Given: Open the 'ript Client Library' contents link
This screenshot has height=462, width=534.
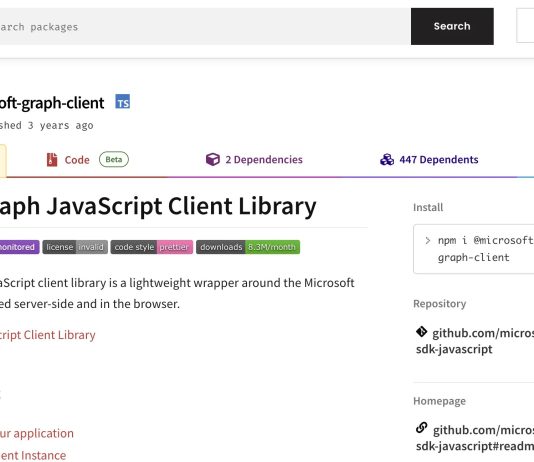Looking at the screenshot, I should (48, 335).
